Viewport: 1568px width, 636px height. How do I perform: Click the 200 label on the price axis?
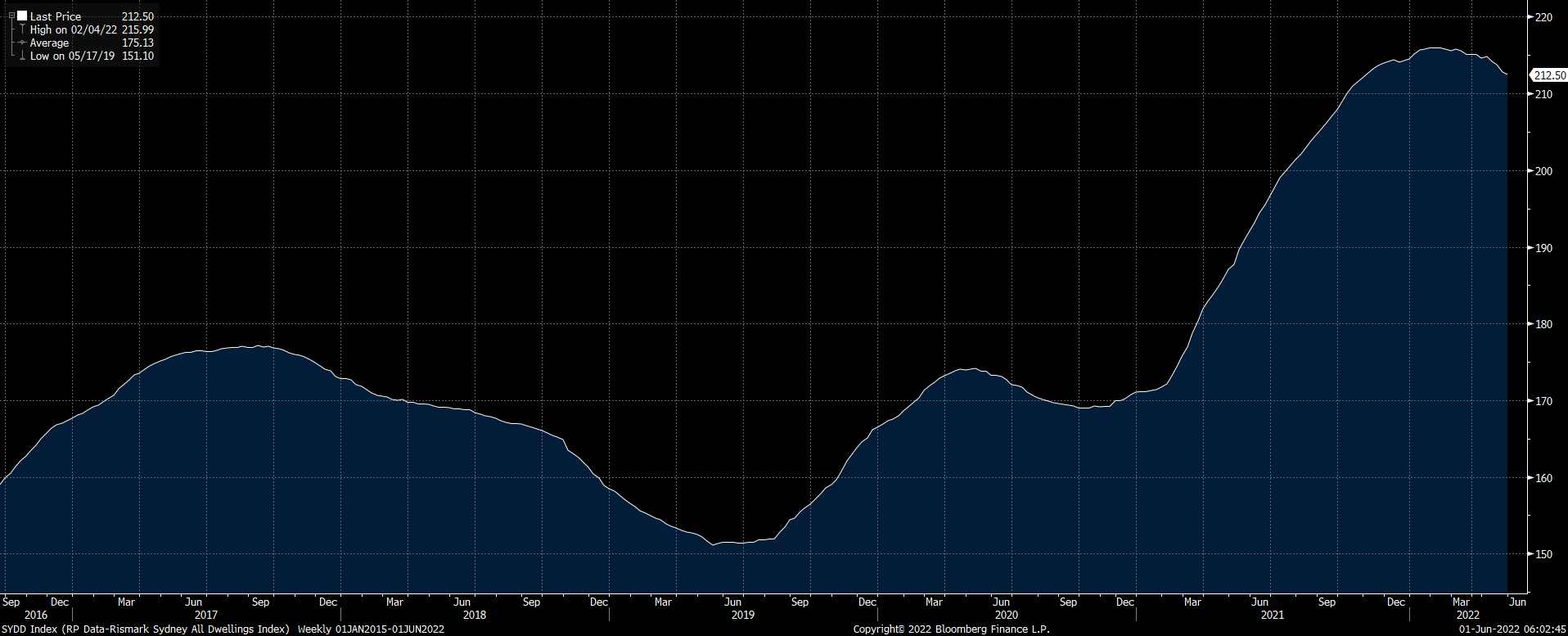click(x=1543, y=171)
